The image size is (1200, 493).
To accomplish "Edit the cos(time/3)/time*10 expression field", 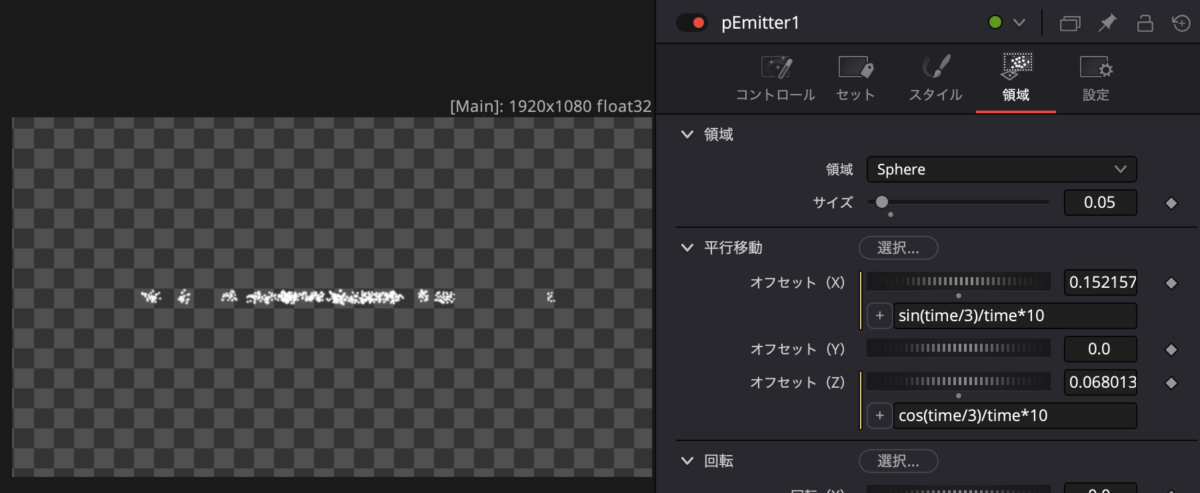I will (1015, 415).
